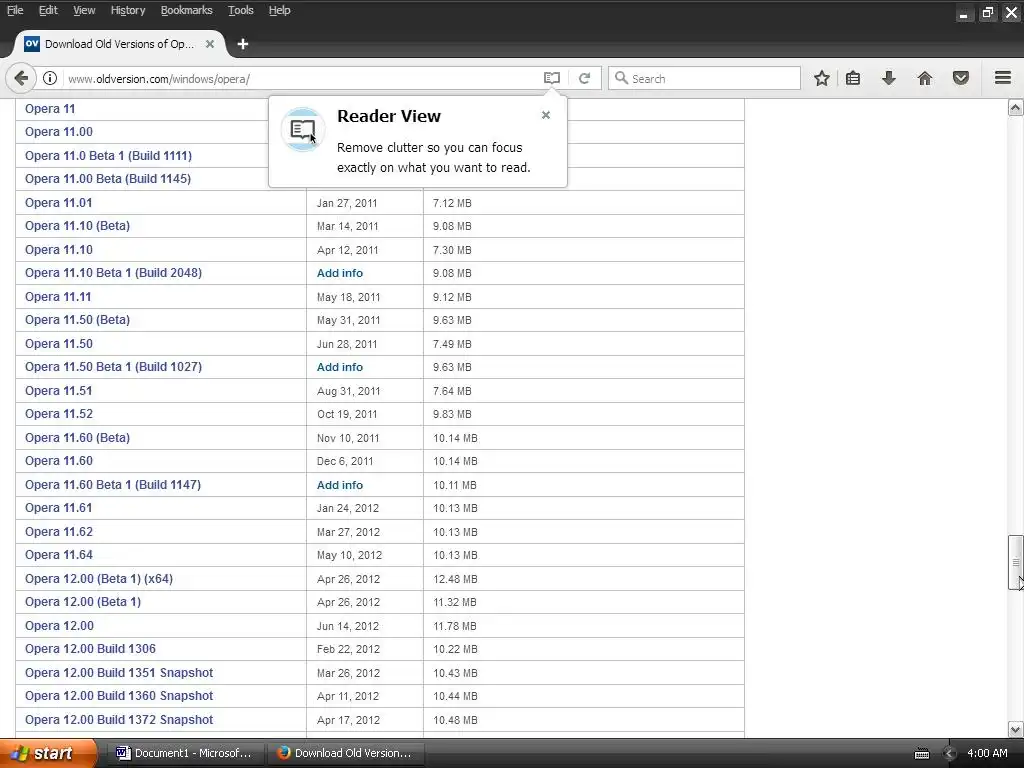Click the keyboard icon in system tray
This screenshot has width=1024, height=768.
[921, 754]
